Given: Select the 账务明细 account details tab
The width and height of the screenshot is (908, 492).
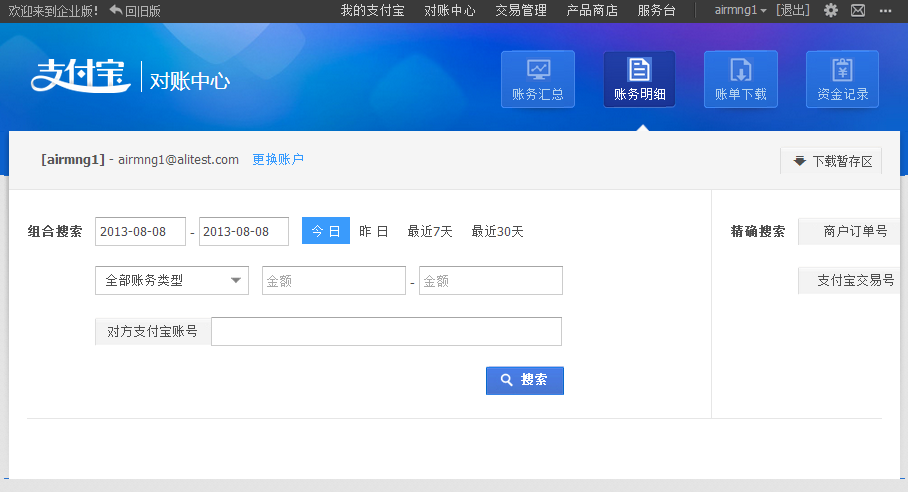Looking at the screenshot, I should (x=639, y=79).
